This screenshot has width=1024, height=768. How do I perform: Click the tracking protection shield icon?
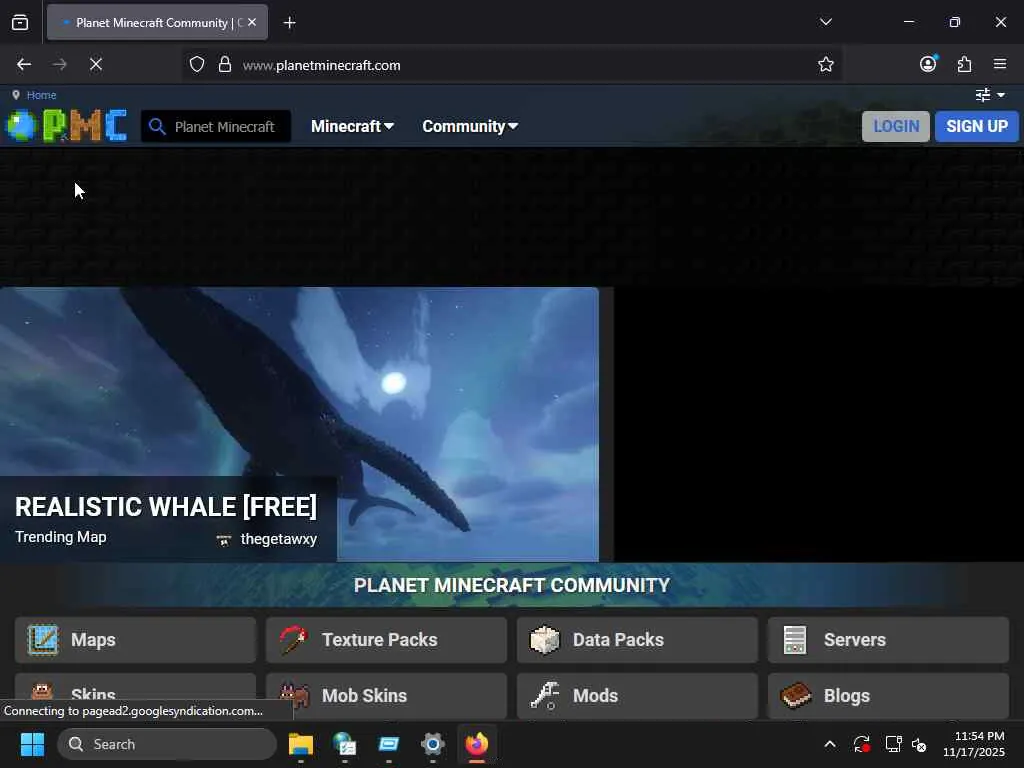pos(197,64)
